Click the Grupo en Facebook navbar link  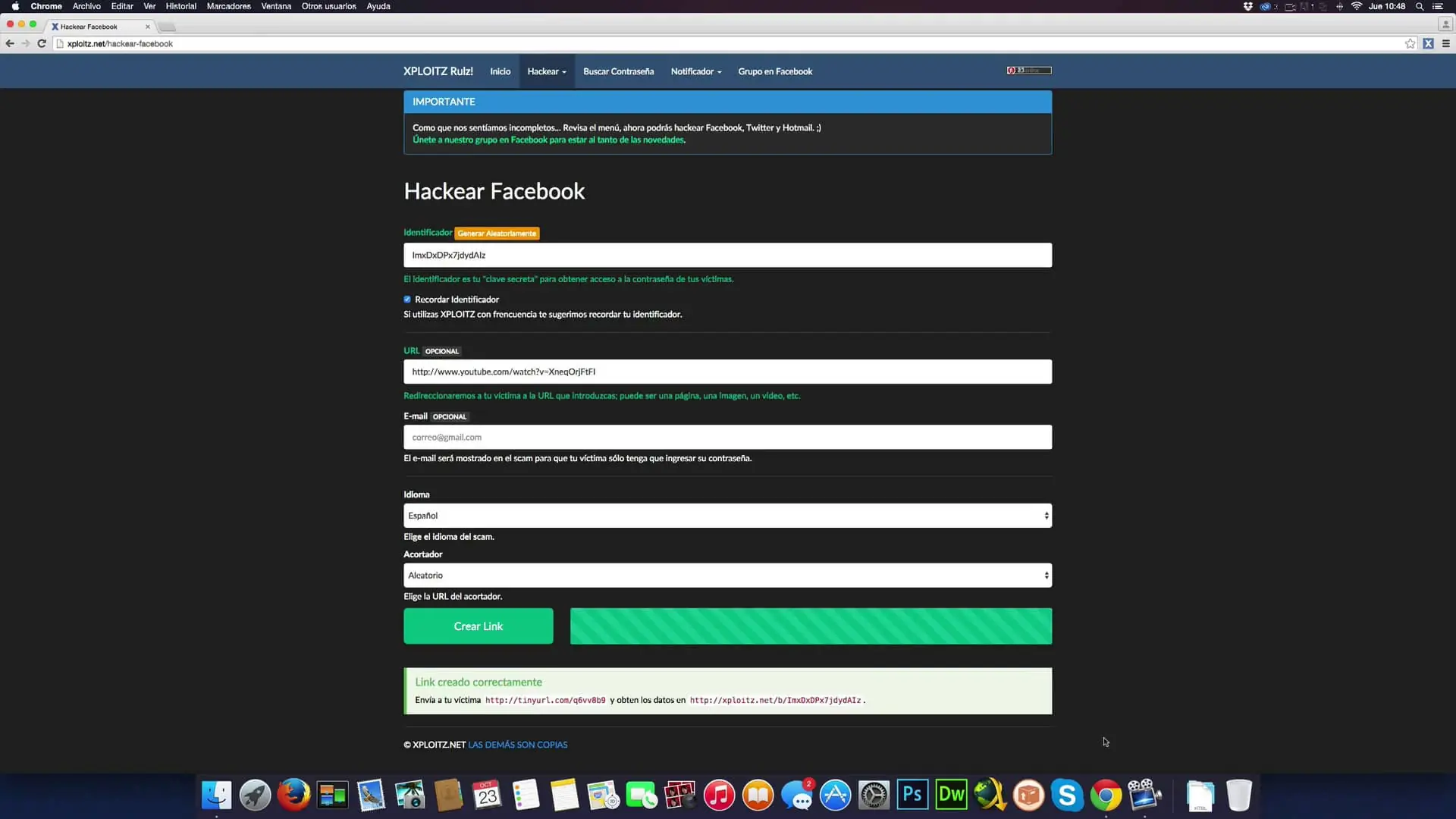click(775, 71)
